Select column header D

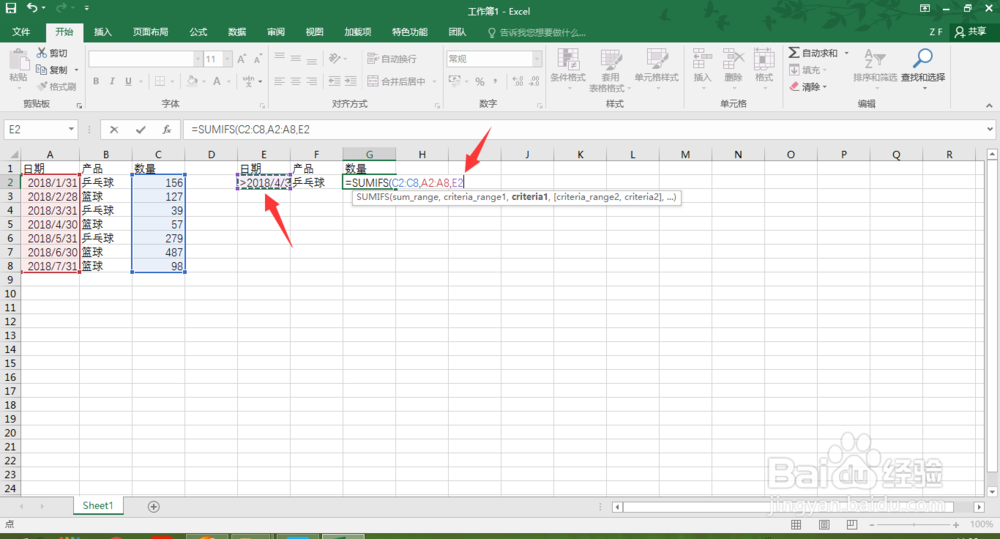(x=211, y=154)
